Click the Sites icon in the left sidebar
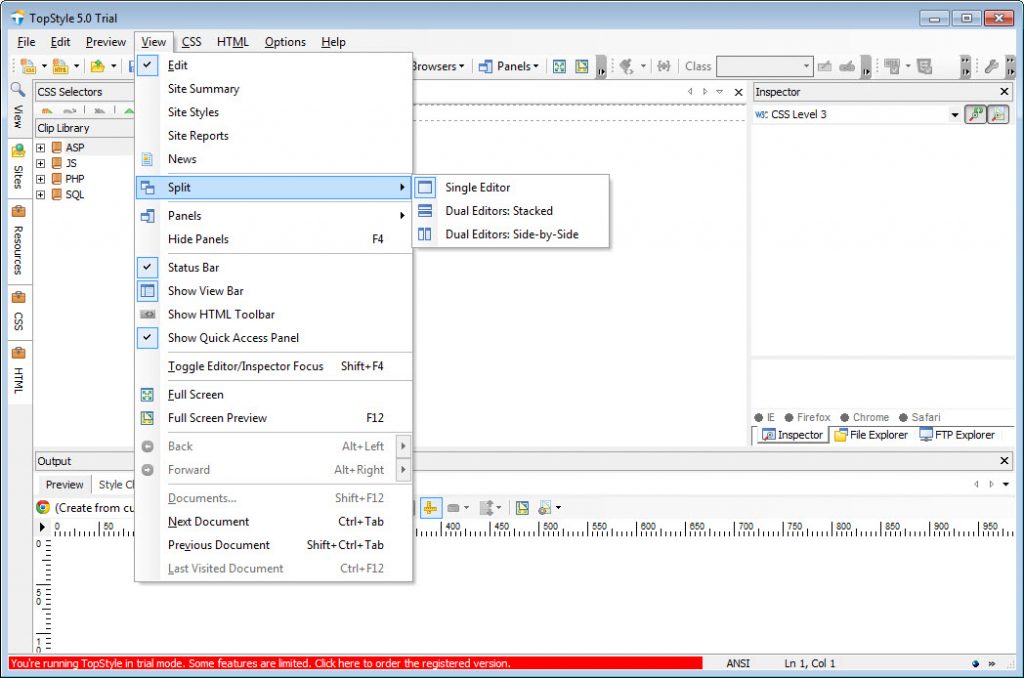 tap(18, 152)
